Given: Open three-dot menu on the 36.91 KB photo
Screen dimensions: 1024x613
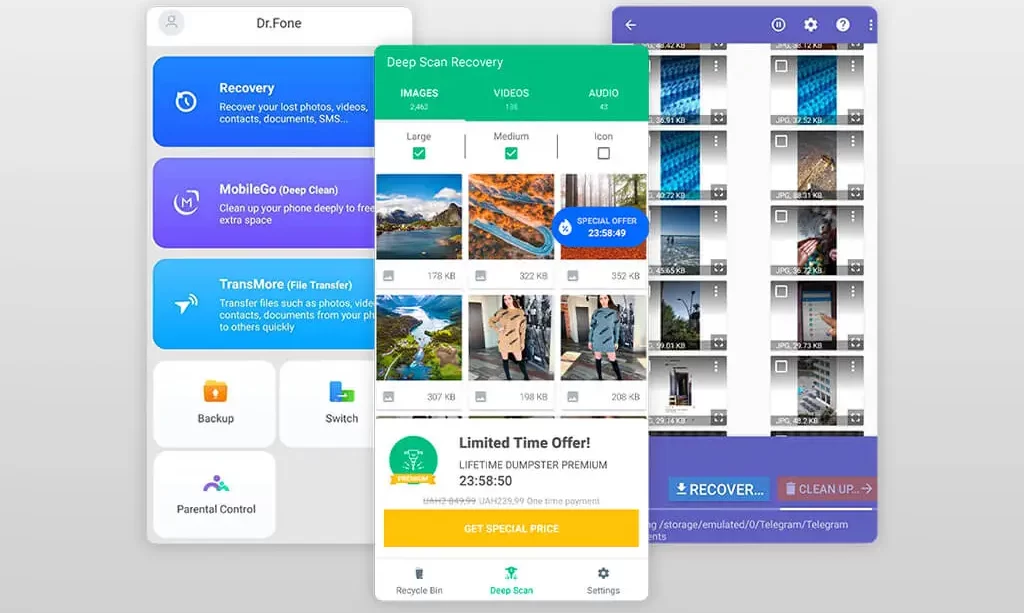Looking at the screenshot, I should pos(716,66).
